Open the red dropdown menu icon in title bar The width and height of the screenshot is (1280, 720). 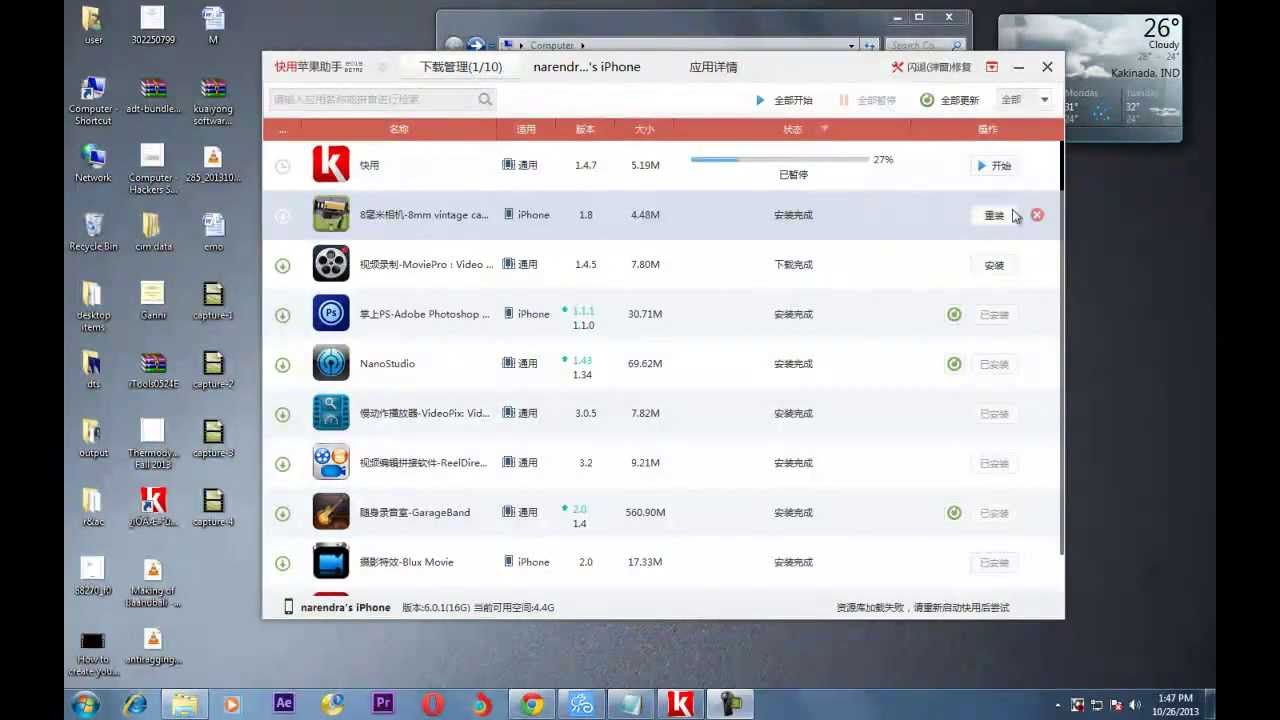click(x=992, y=67)
